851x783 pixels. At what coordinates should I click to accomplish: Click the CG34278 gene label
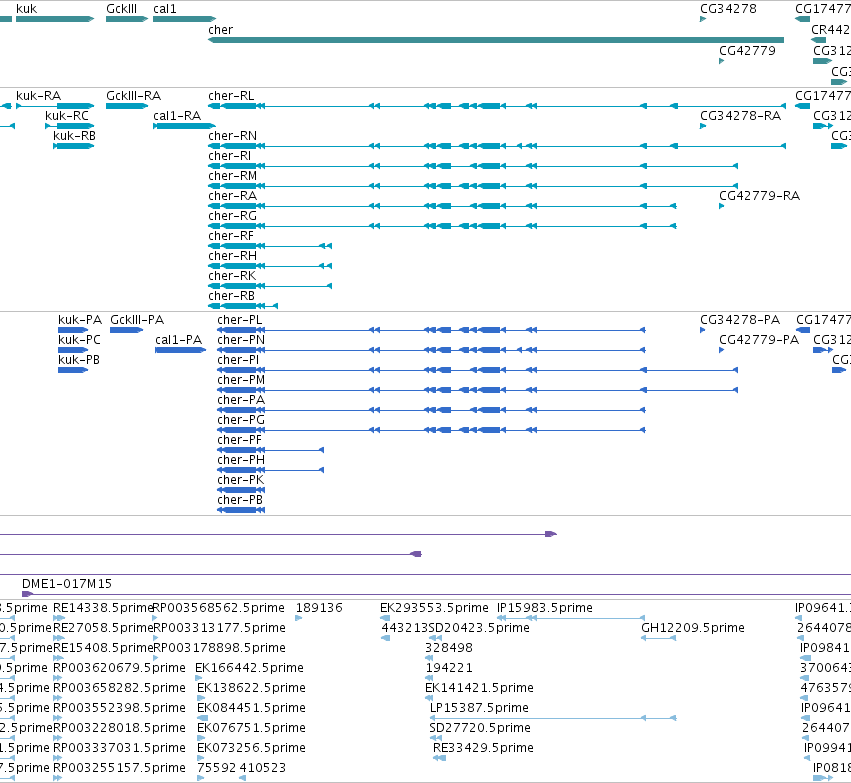coord(728,9)
